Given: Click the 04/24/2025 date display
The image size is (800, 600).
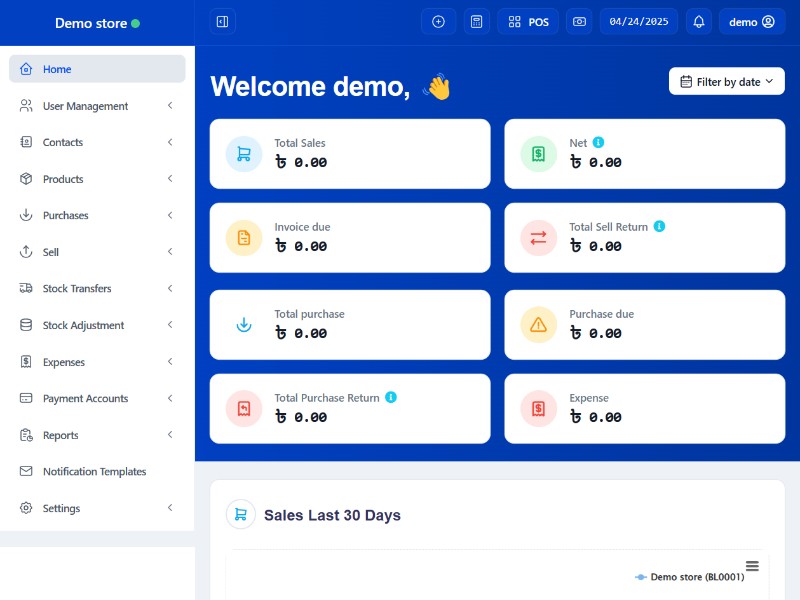Looking at the screenshot, I should pyautogui.click(x=638, y=22).
